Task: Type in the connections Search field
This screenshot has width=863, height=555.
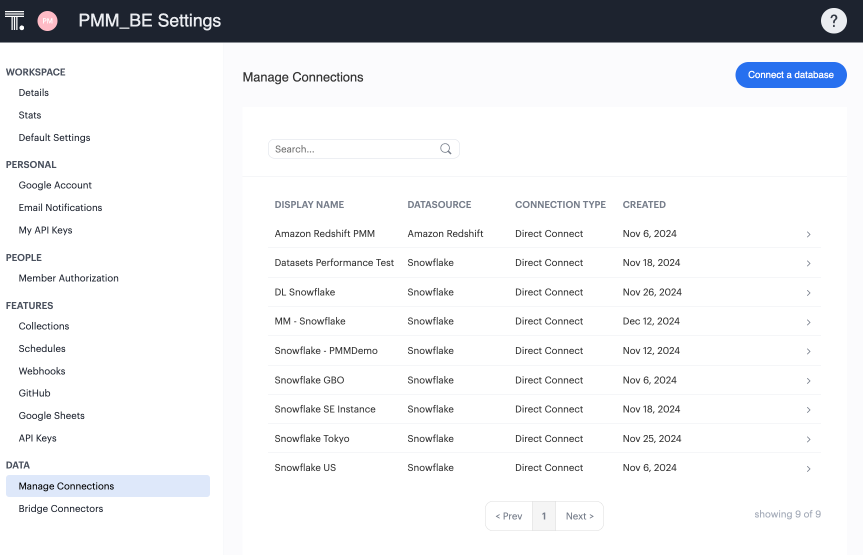Action: [354, 149]
